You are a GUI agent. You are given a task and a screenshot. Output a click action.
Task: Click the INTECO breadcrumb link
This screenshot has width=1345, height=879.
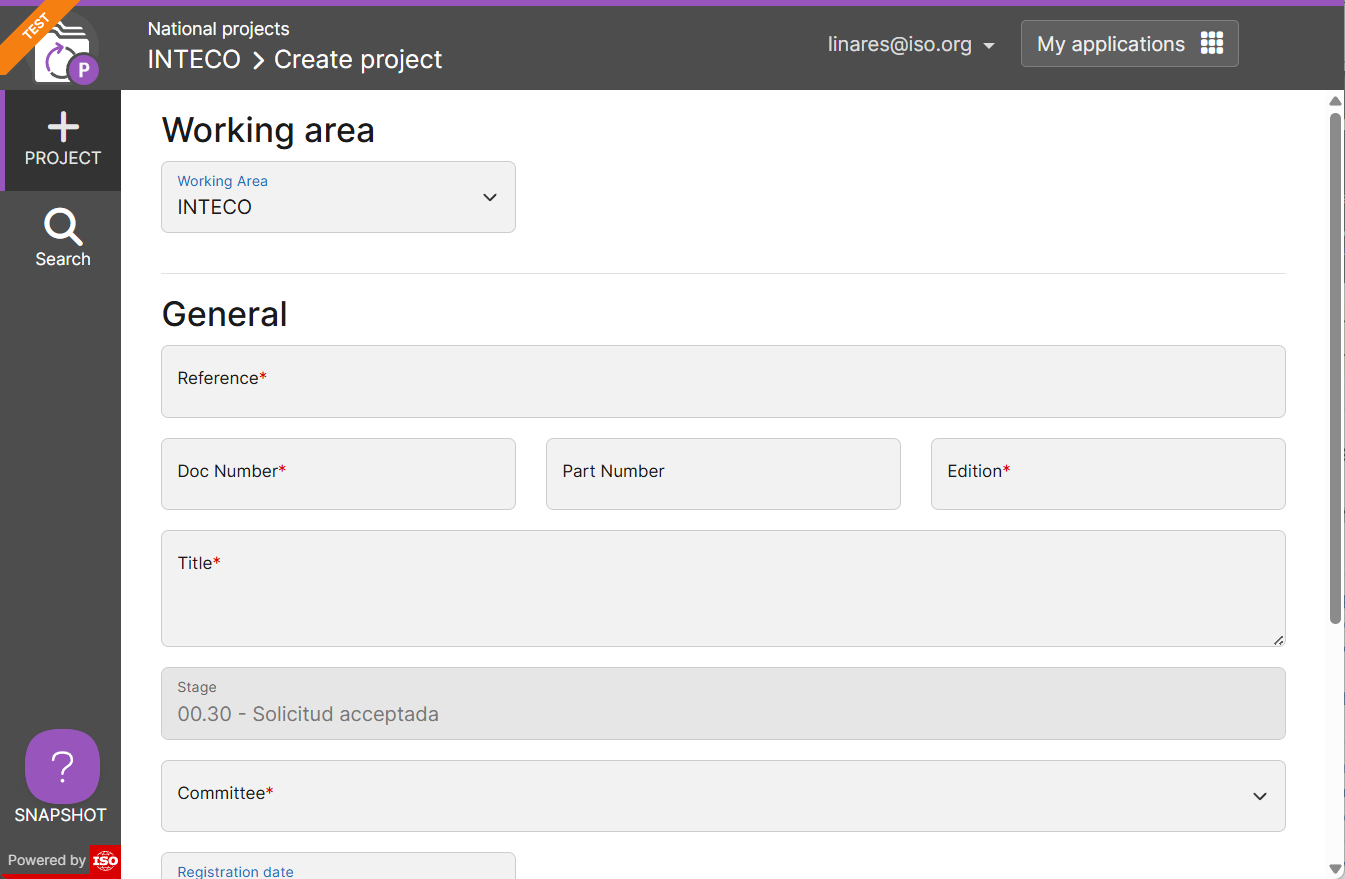(194, 59)
